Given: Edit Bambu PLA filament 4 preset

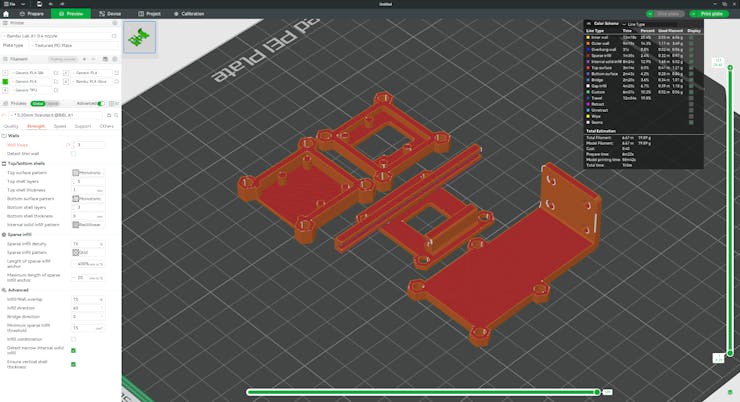Looking at the screenshot, I should [116, 82].
